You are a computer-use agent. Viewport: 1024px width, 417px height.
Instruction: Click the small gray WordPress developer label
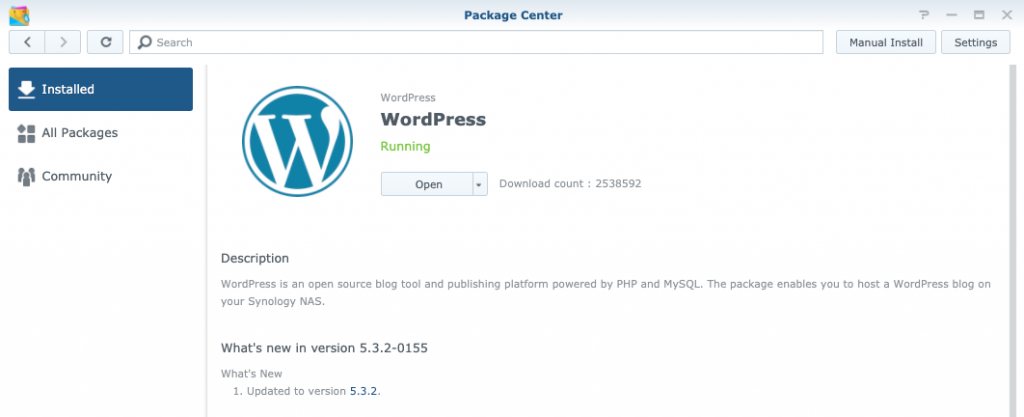408,98
